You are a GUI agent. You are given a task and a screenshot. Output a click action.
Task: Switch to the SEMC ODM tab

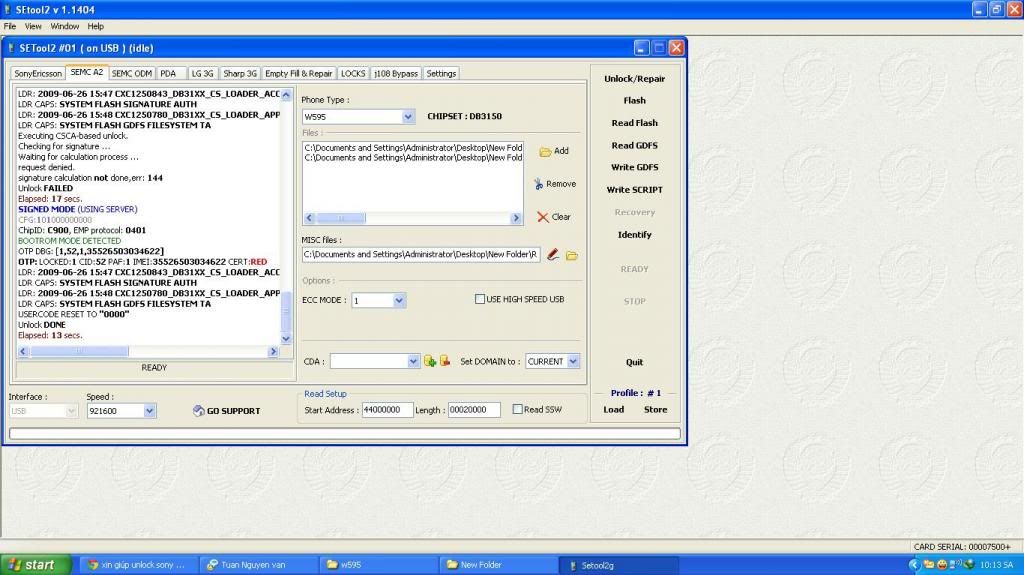[132, 74]
